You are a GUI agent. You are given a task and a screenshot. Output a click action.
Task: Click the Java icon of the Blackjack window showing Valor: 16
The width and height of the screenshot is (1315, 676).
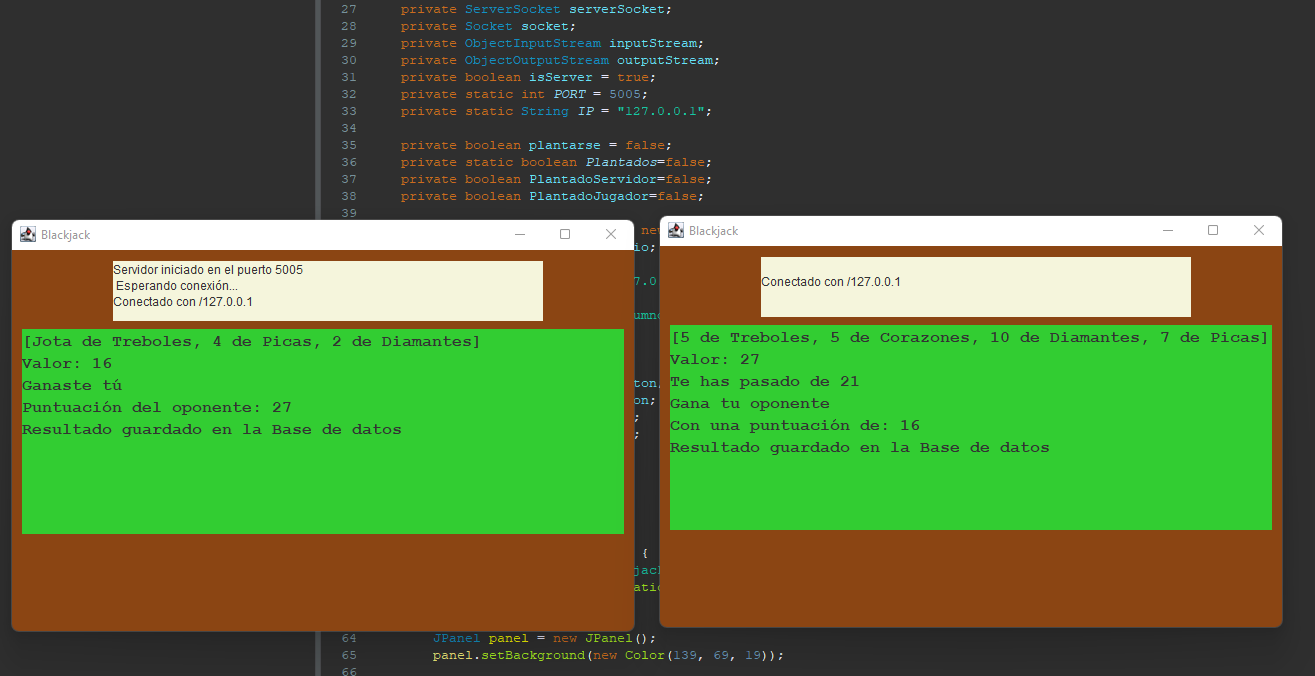[28, 234]
